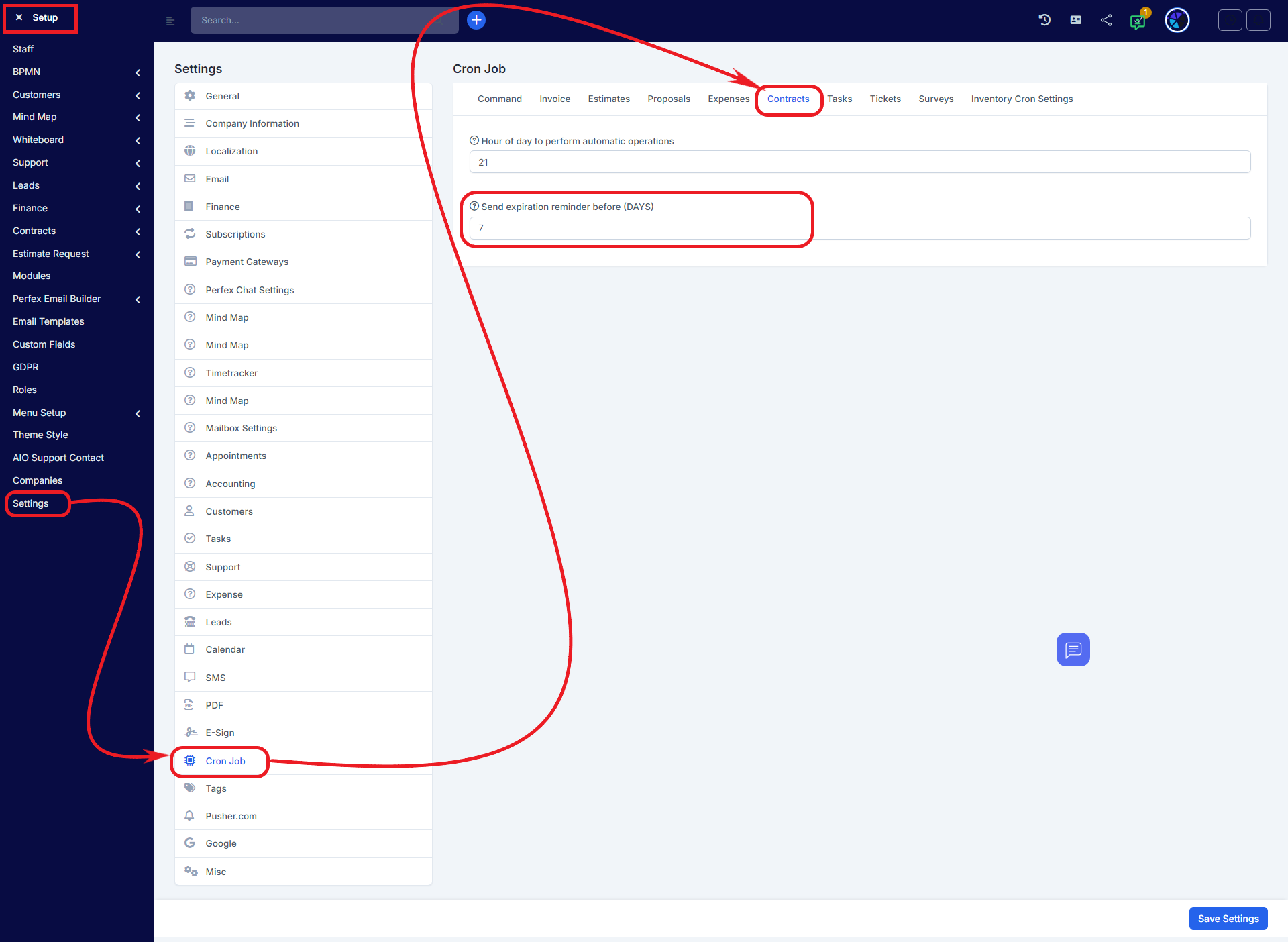The image size is (1288, 942).
Task: Click the share icon in top bar
Action: point(1107,20)
